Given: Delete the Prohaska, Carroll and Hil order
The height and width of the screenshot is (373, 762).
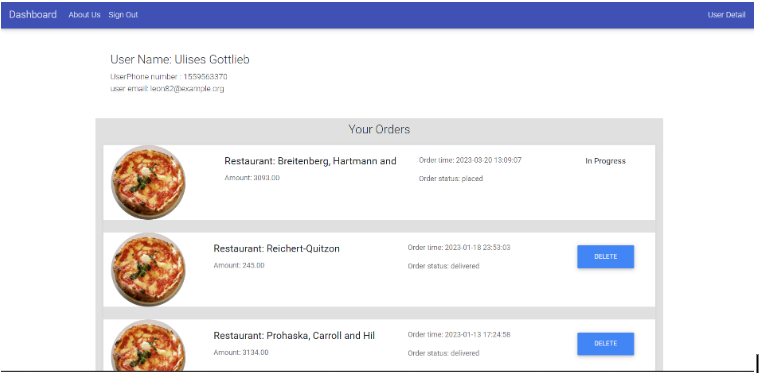Looking at the screenshot, I should [x=606, y=343].
